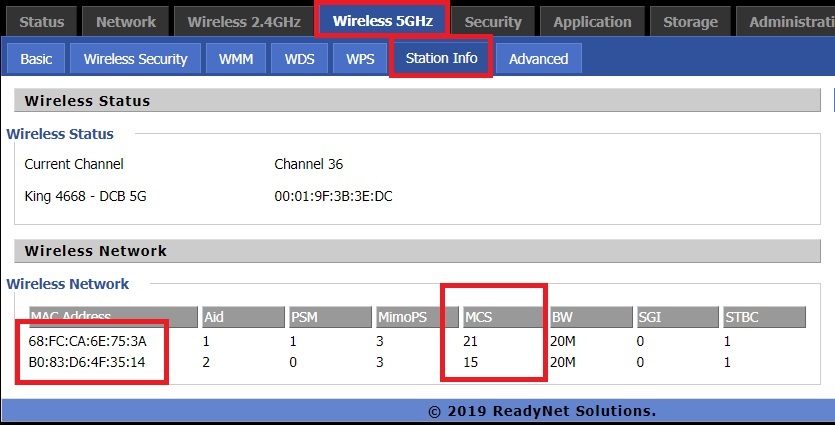Open the WDS sub-tab
This screenshot has height=425, width=835.
tap(298, 59)
